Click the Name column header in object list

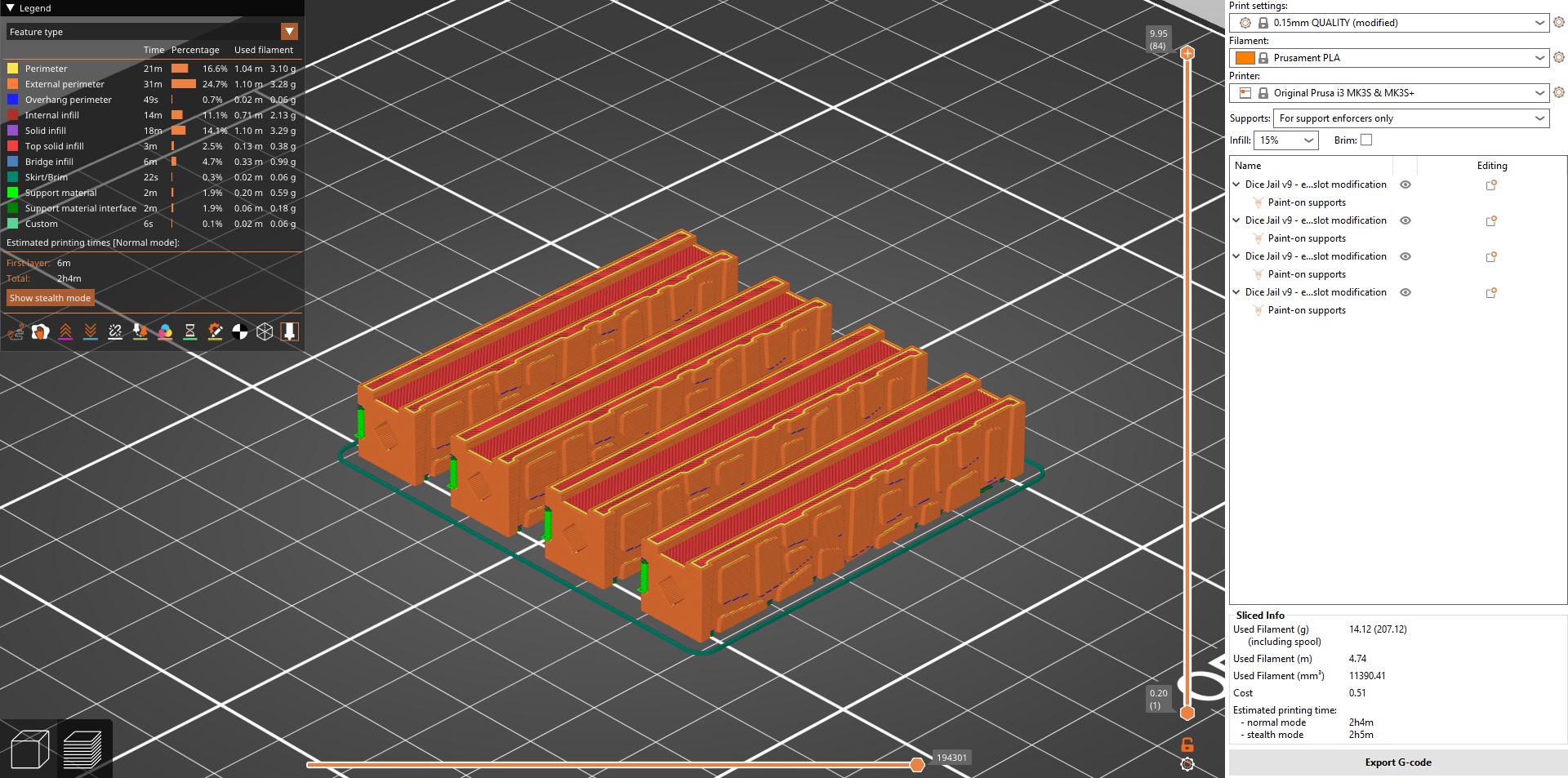tap(1247, 166)
